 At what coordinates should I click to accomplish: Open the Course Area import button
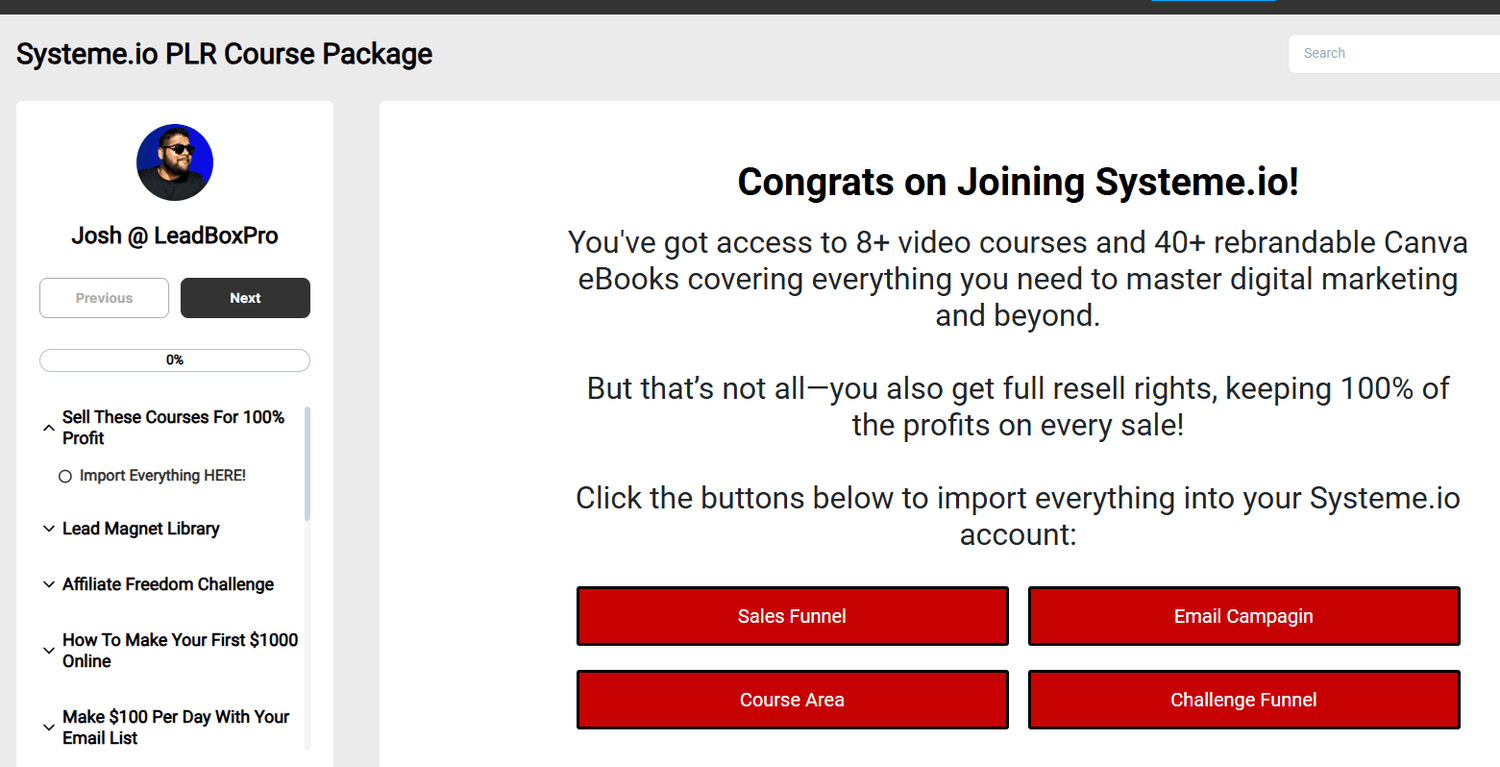pyautogui.click(x=792, y=700)
